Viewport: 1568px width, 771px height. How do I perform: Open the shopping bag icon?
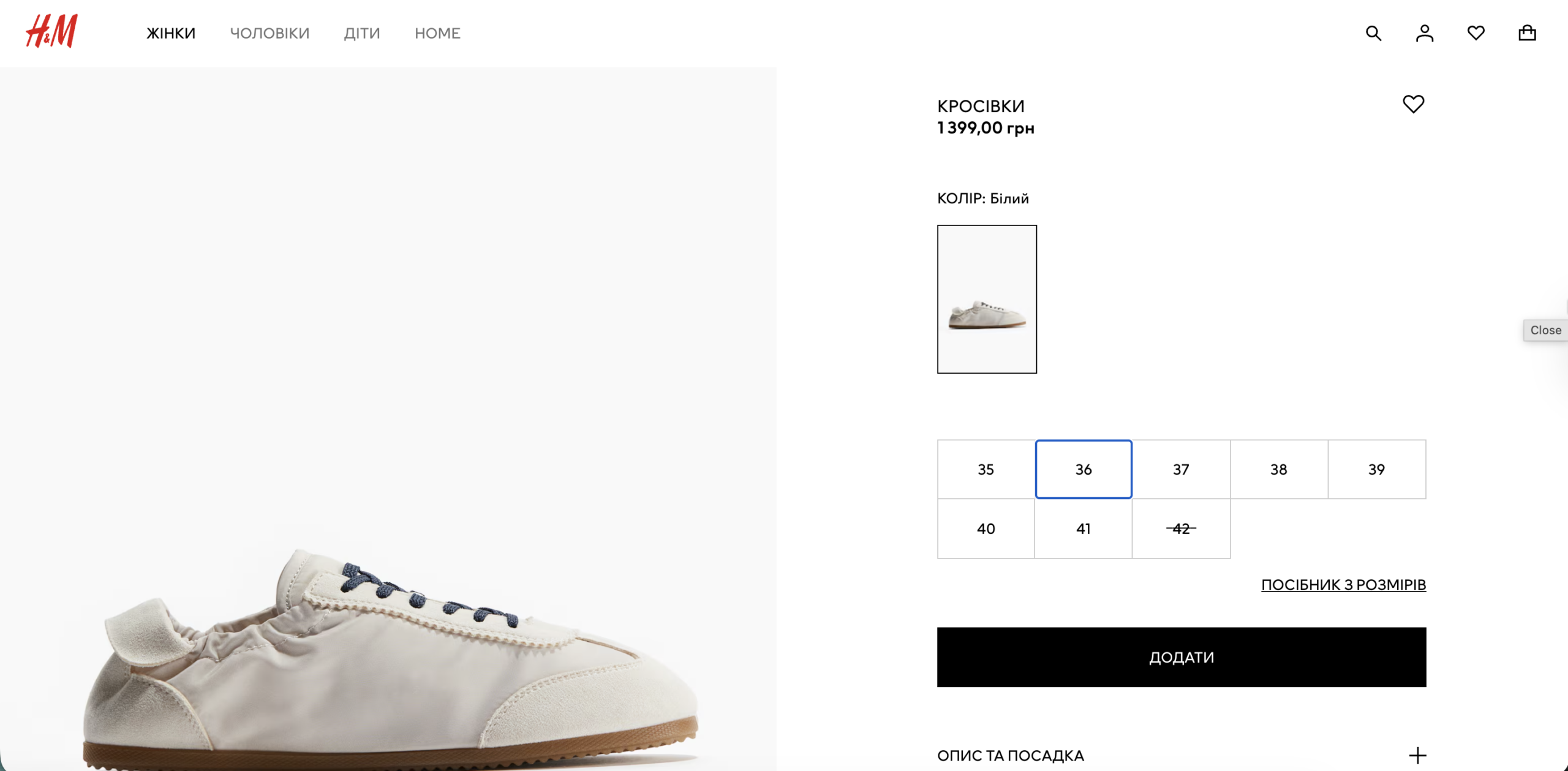pyautogui.click(x=1527, y=33)
